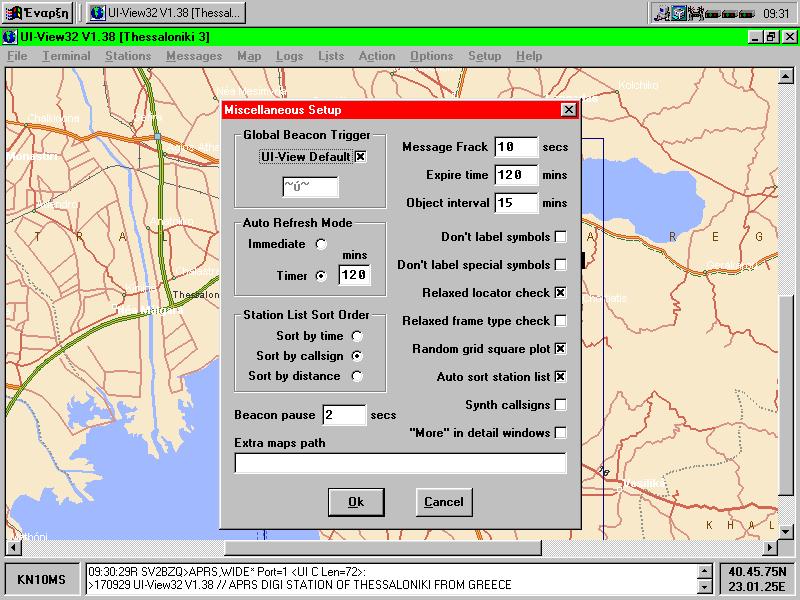
Task: Switch to UI-View32 taskbar button
Action: (x=166, y=13)
